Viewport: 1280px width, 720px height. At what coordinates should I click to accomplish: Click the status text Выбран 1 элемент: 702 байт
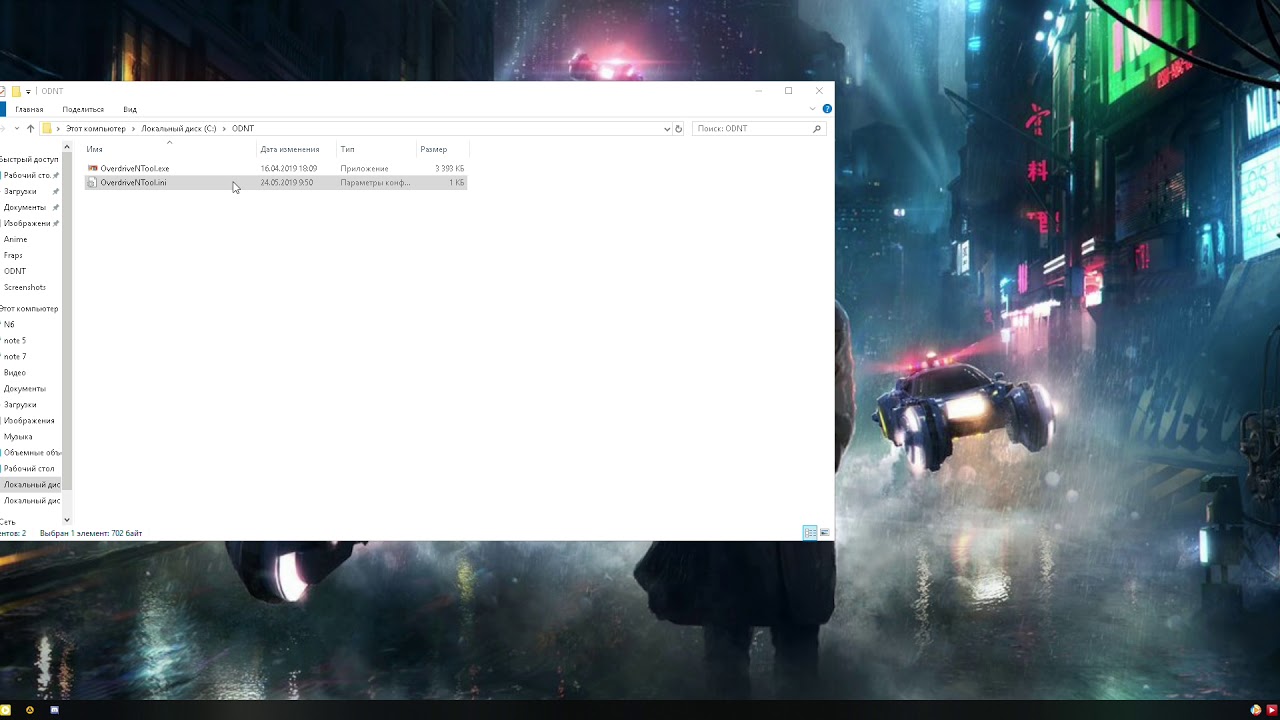coord(91,533)
